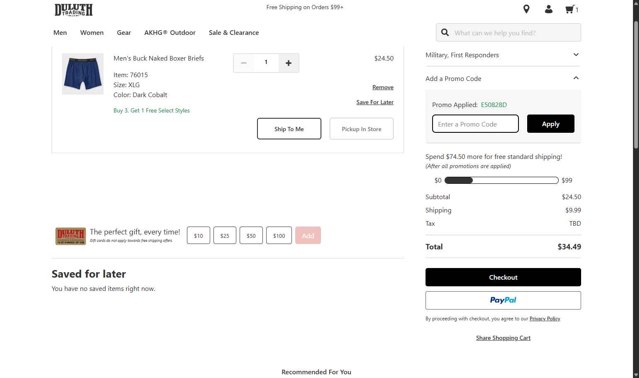This screenshot has height=378, width=639.
Task: Click the gift card Add button
Action: pos(308,235)
